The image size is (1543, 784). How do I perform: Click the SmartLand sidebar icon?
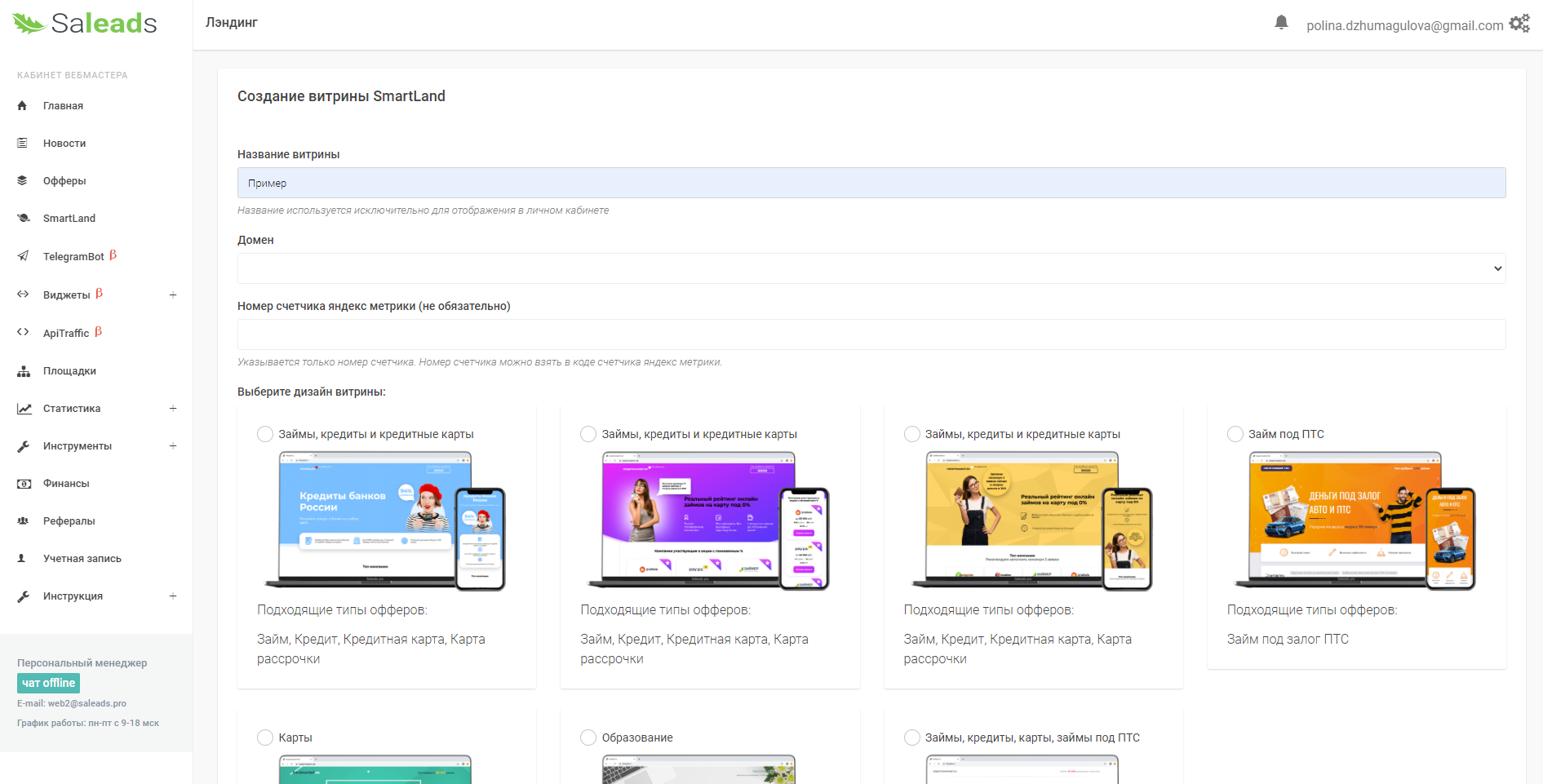click(23, 219)
